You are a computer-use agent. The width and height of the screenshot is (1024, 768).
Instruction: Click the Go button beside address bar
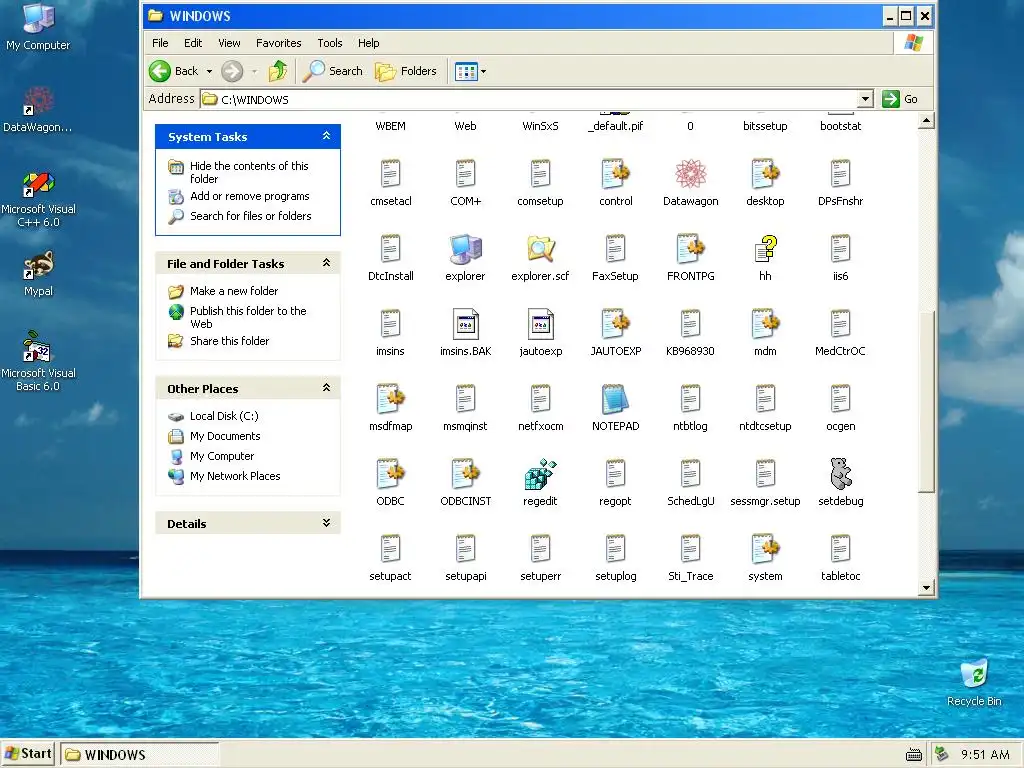(x=901, y=99)
